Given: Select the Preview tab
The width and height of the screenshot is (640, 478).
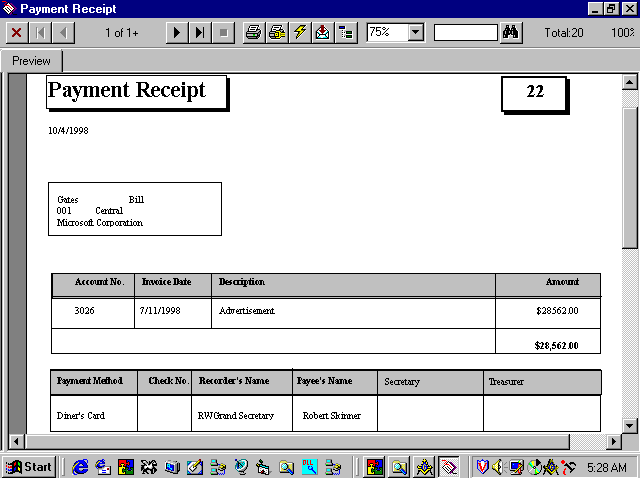Looking at the screenshot, I should 31,61.
